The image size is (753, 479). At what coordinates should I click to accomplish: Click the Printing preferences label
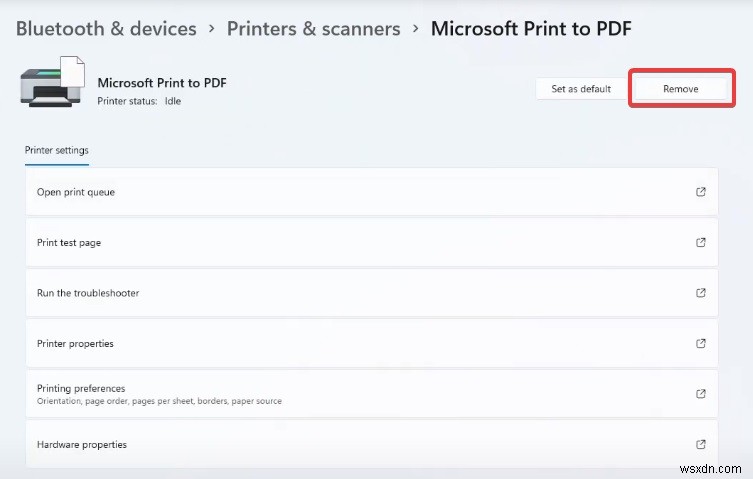click(81, 388)
